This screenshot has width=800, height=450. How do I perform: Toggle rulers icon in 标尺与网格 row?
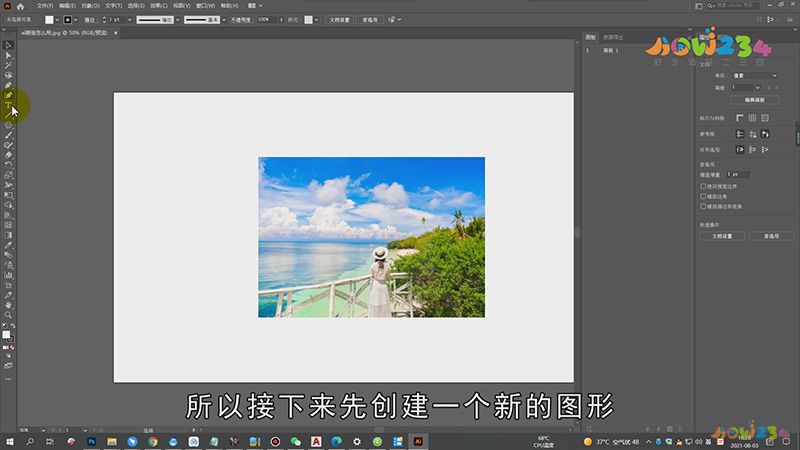pyautogui.click(x=740, y=118)
